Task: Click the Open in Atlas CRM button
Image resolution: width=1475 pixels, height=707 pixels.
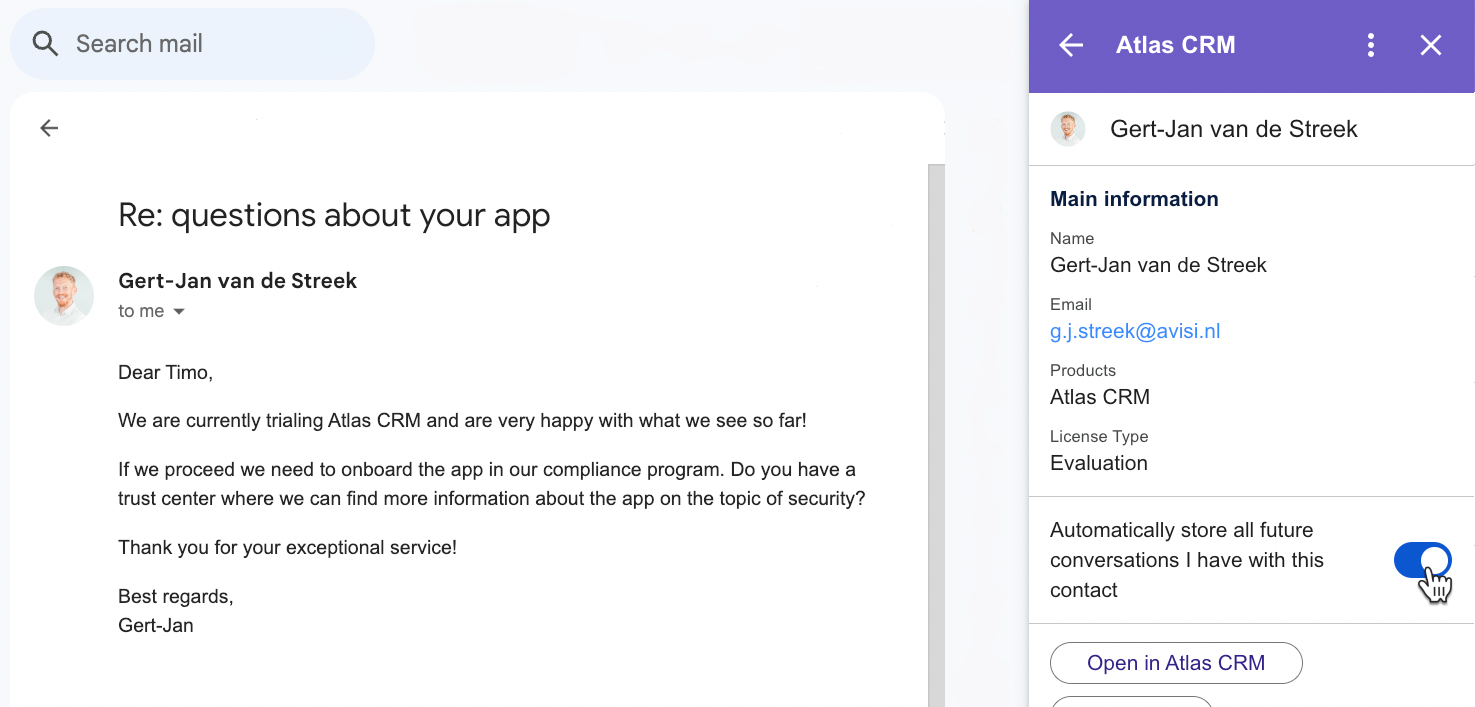Action: coord(1176,663)
